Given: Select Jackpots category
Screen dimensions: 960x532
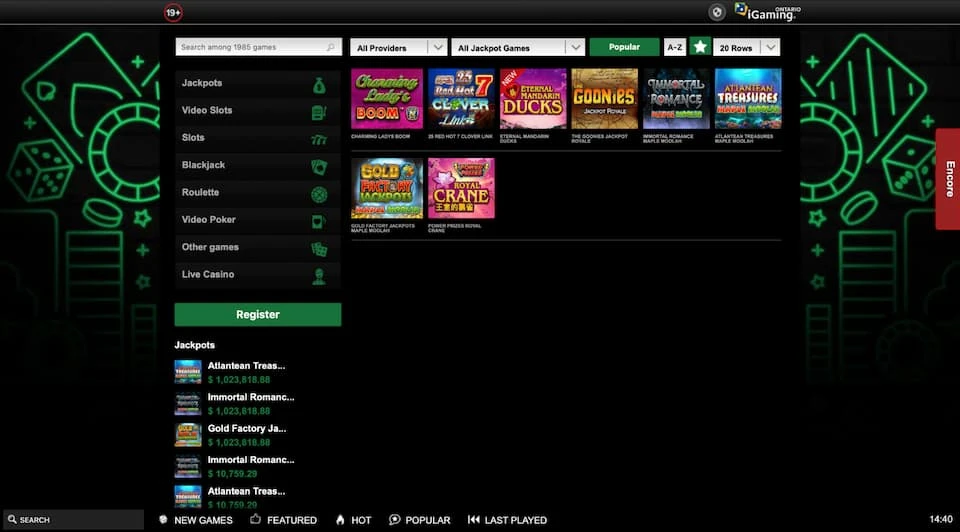Looking at the screenshot, I should (x=258, y=84).
